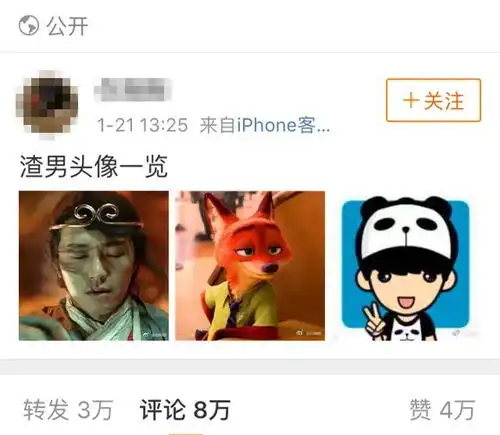Click the plus sign inside 关注 button
The image size is (500, 435).
pos(411,100)
